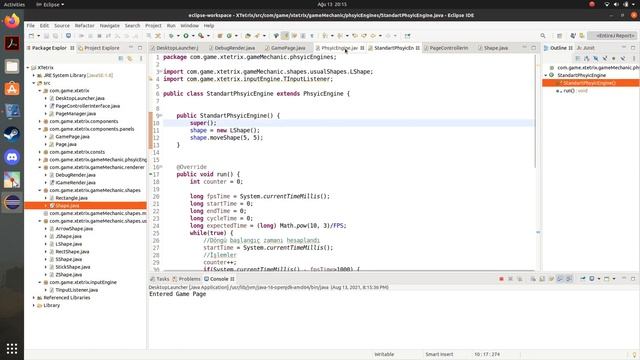Image resolution: width=640 pixels, height=360 pixels.
Task: Click the editor horizontal scrollbar
Action: click(x=348, y=270)
